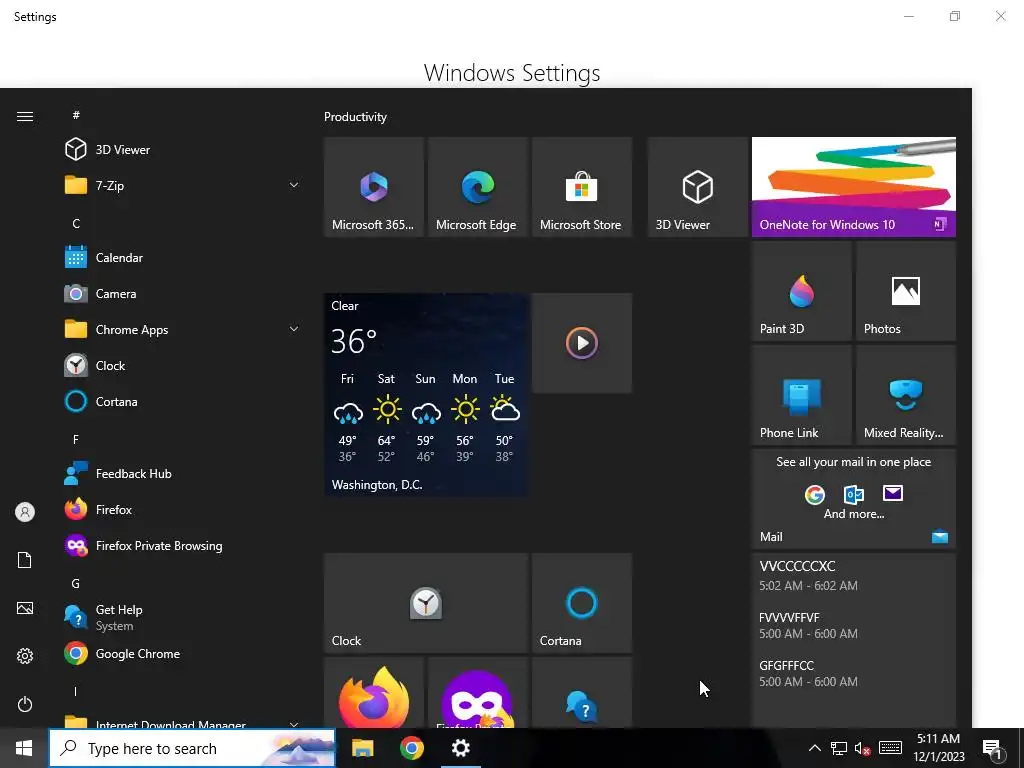Image resolution: width=1024 pixels, height=768 pixels.
Task: Focus the taskbar search box
Action: click(193, 748)
